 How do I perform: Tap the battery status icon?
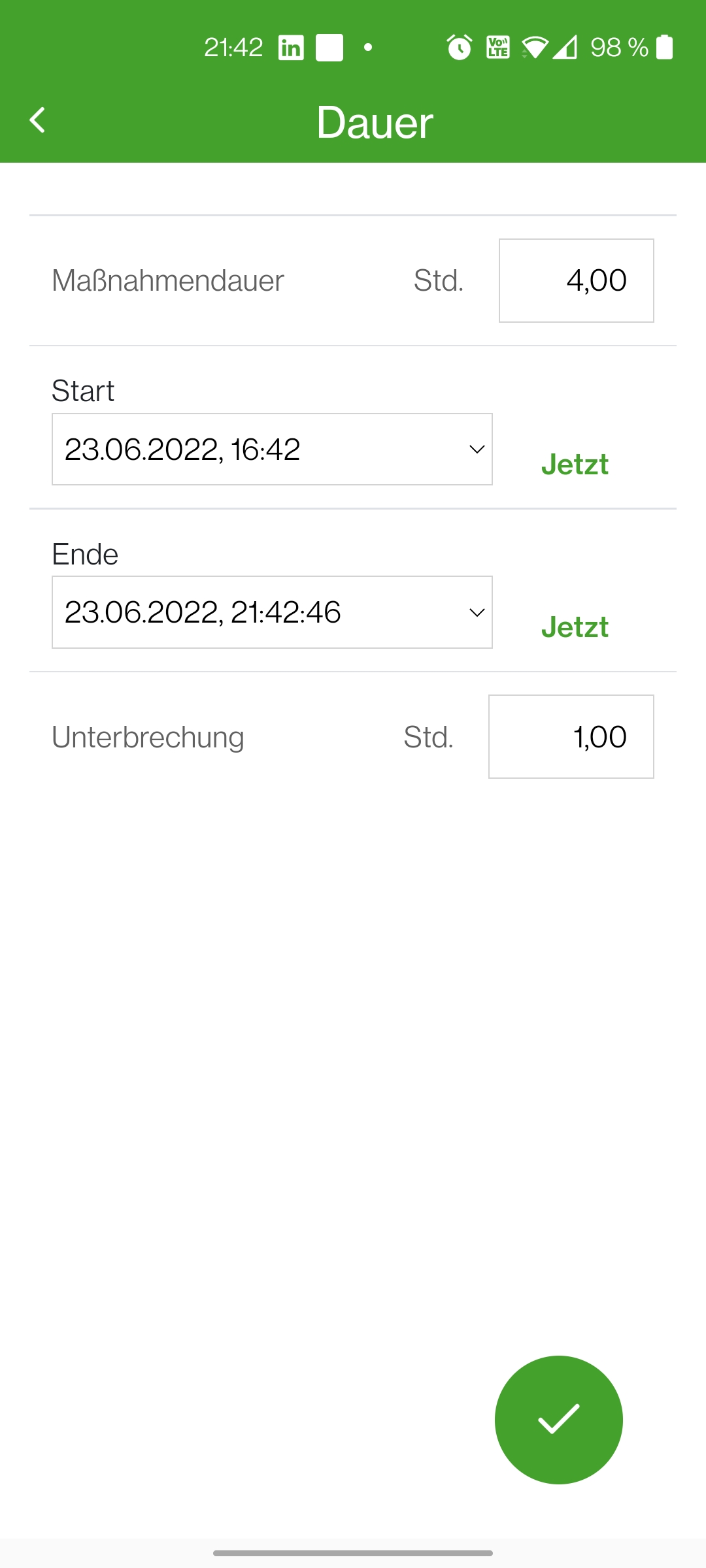pyautogui.click(x=664, y=48)
